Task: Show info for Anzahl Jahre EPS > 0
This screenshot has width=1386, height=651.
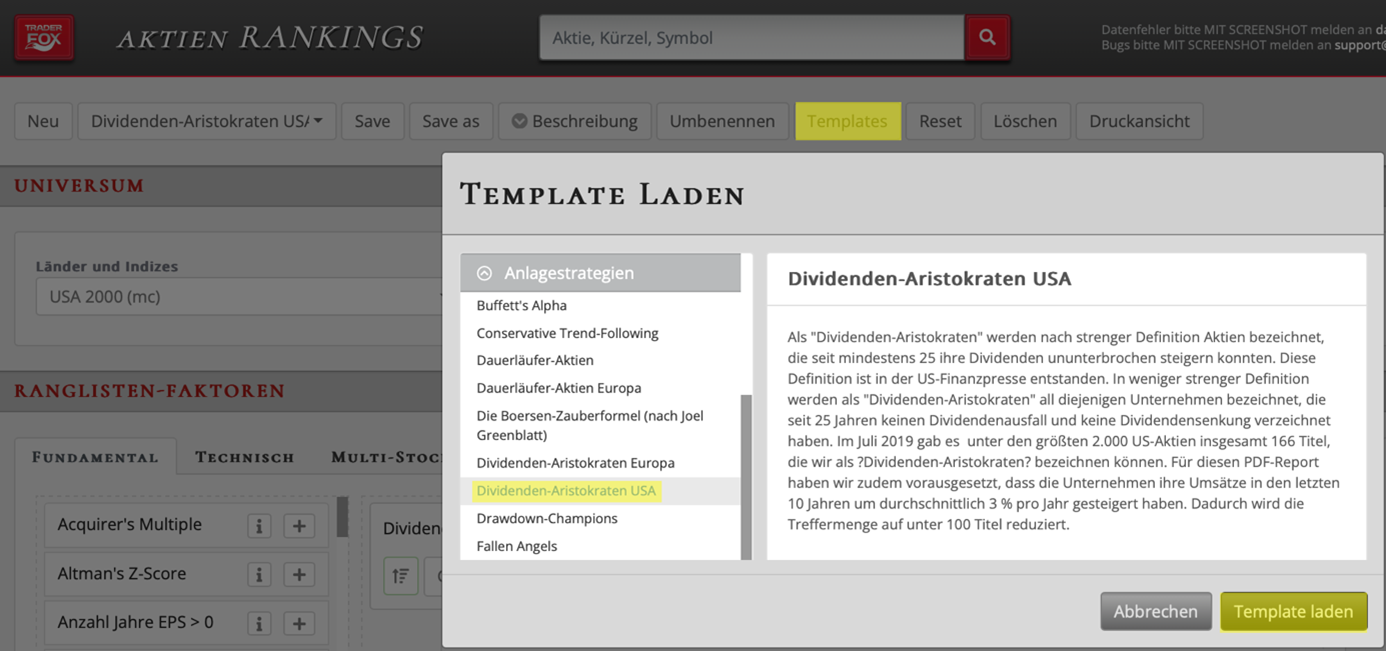Action: point(259,623)
